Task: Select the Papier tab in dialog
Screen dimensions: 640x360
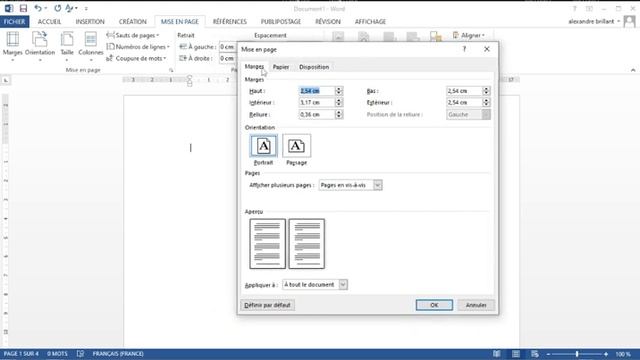Action: pos(281,67)
